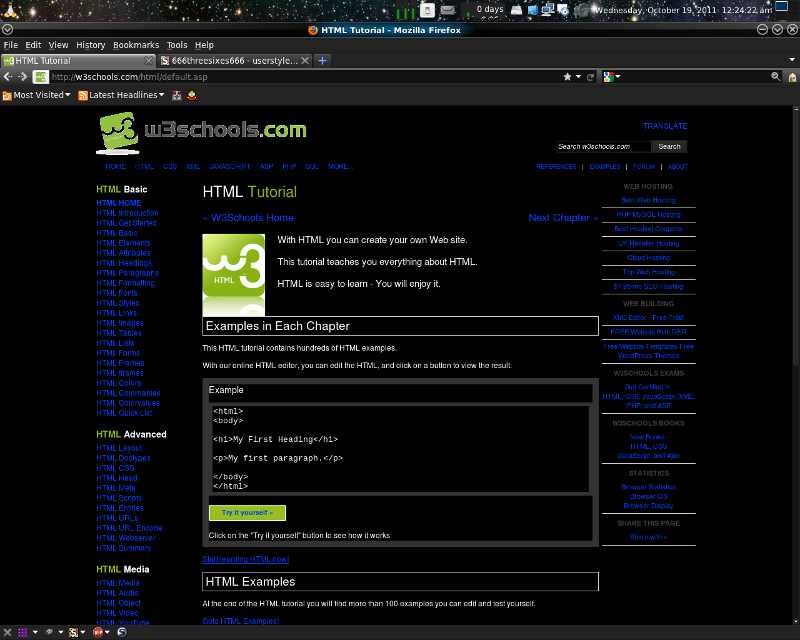Switch to the HTML Tutorial tab

(78, 60)
